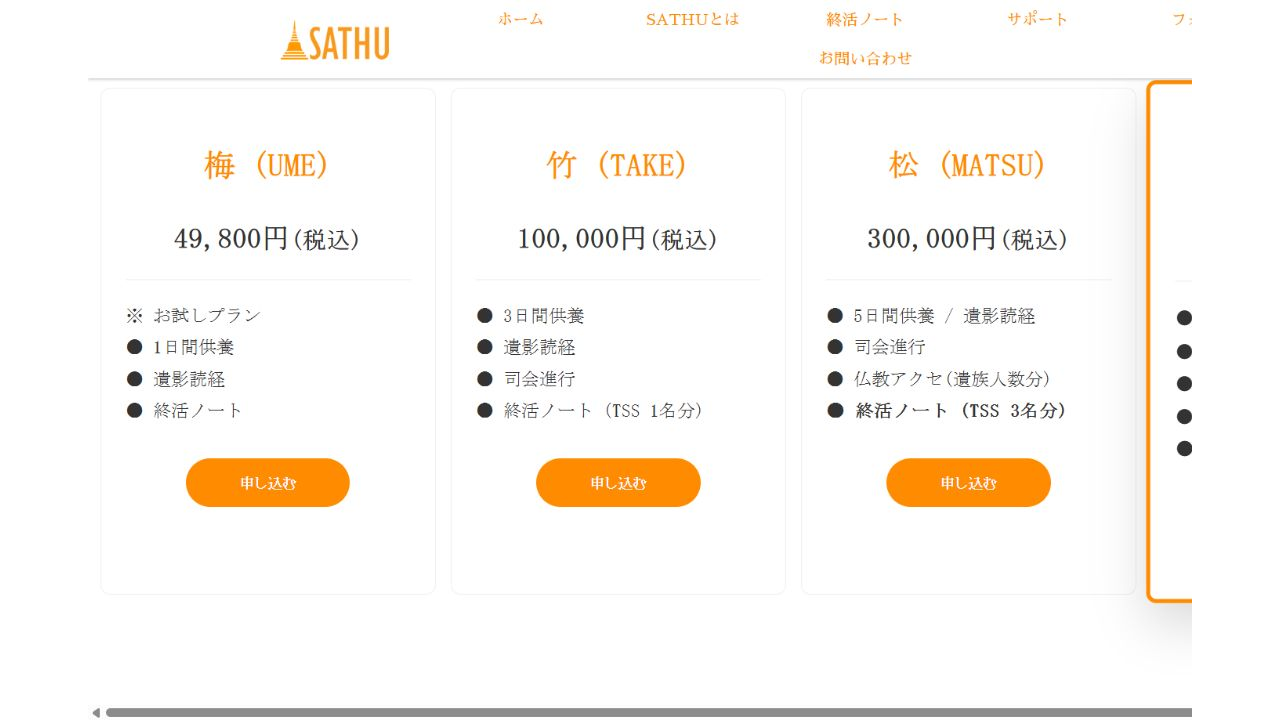Click the 3日間供養 feature line
The image size is (1280, 720).
(531, 316)
